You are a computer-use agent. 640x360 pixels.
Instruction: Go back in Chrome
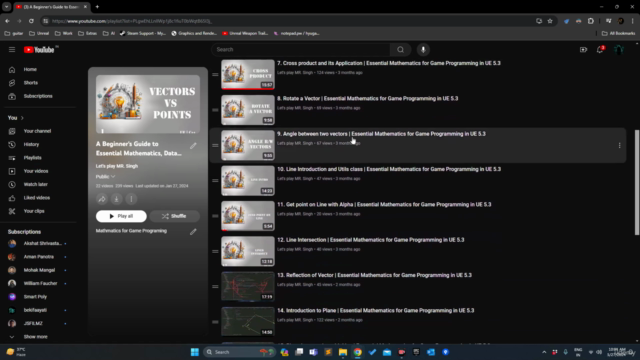(7, 21)
